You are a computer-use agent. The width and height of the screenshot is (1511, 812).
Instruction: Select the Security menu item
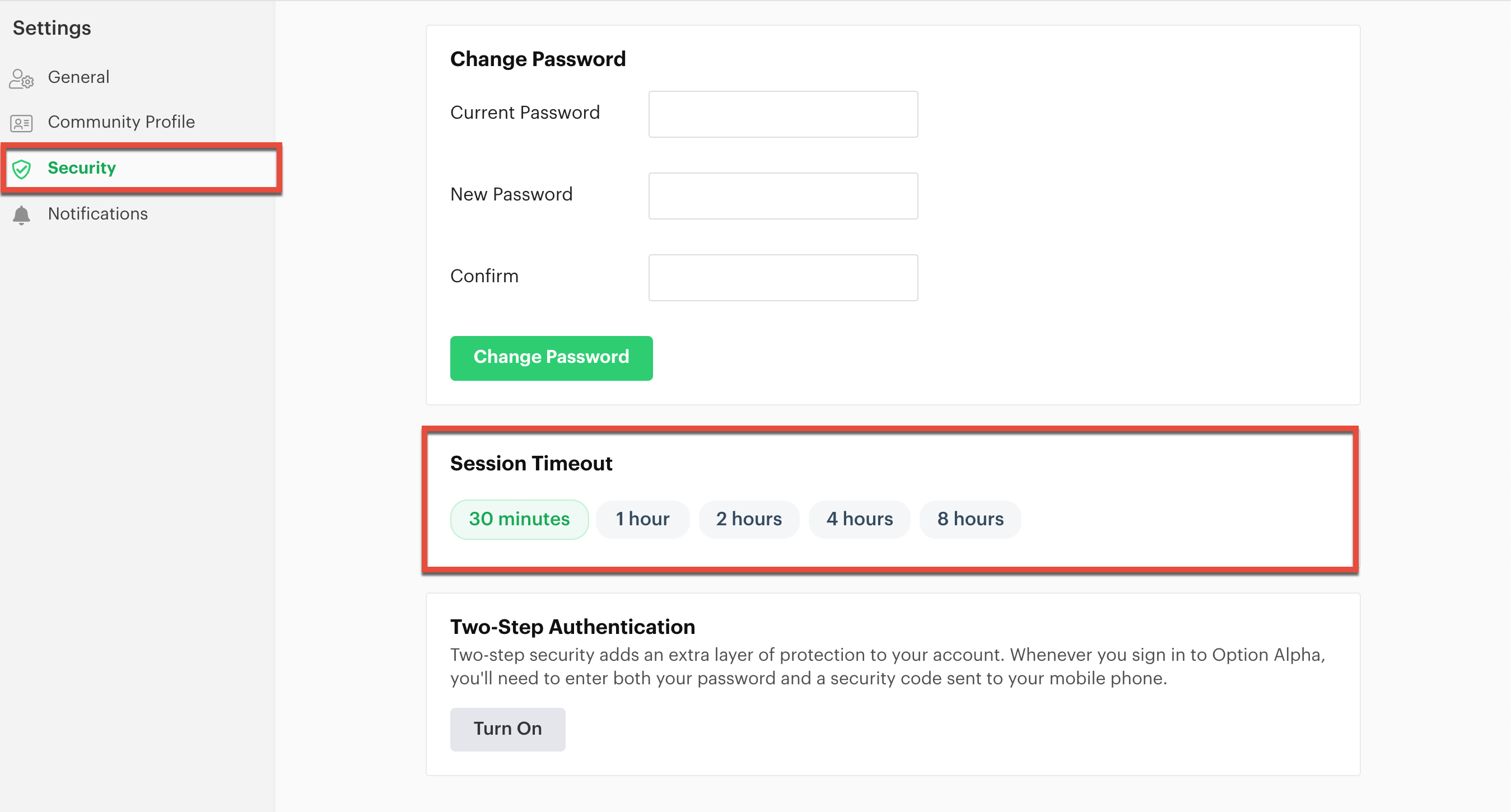pos(141,169)
